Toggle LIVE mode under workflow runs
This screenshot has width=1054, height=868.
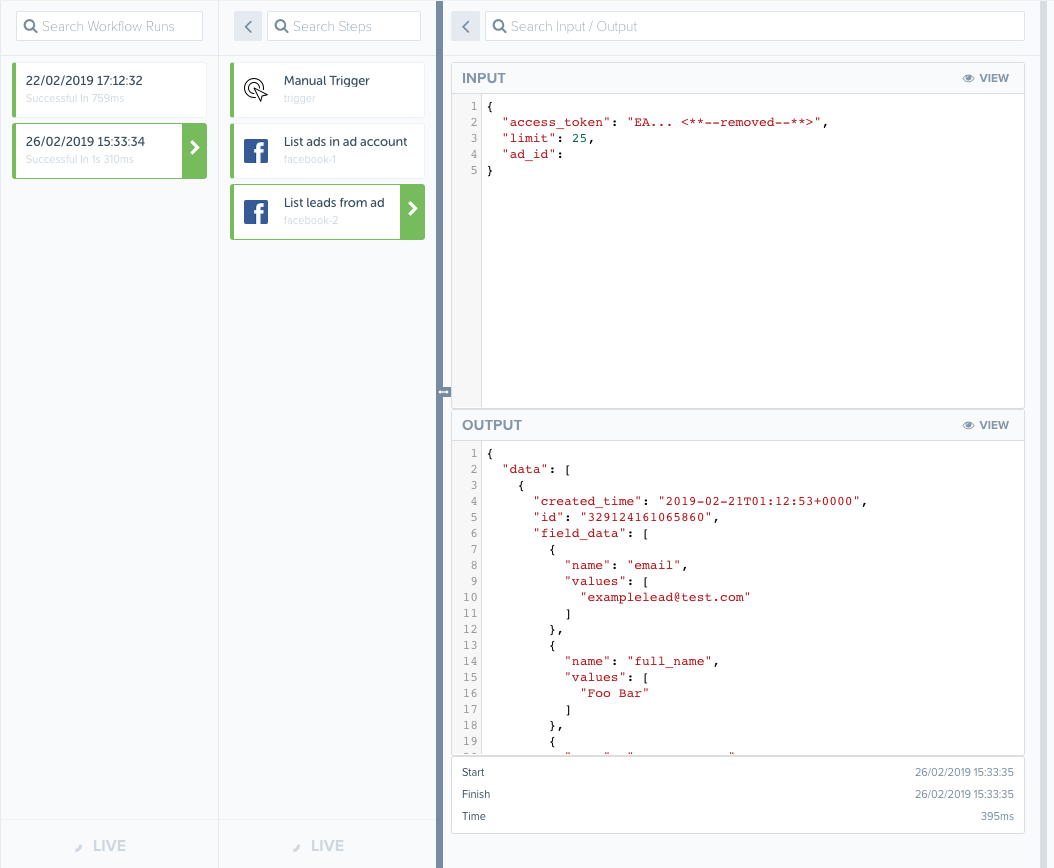pyautogui.click(x=100, y=846)
